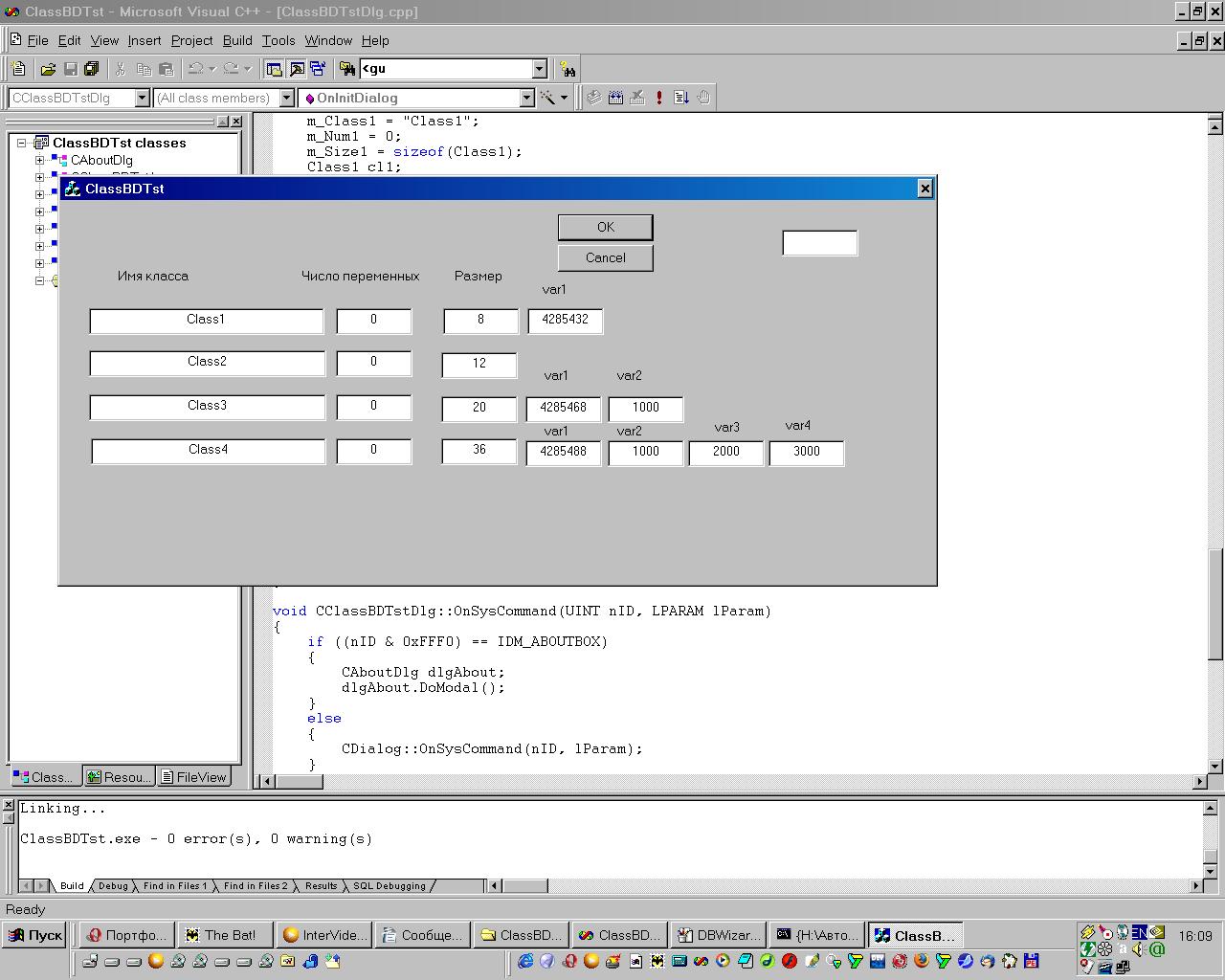The height and width of the screenshot is (980, 1225).
Task: Click the Пуск start button
Action: pyautogui.click(x=34, y=935)
